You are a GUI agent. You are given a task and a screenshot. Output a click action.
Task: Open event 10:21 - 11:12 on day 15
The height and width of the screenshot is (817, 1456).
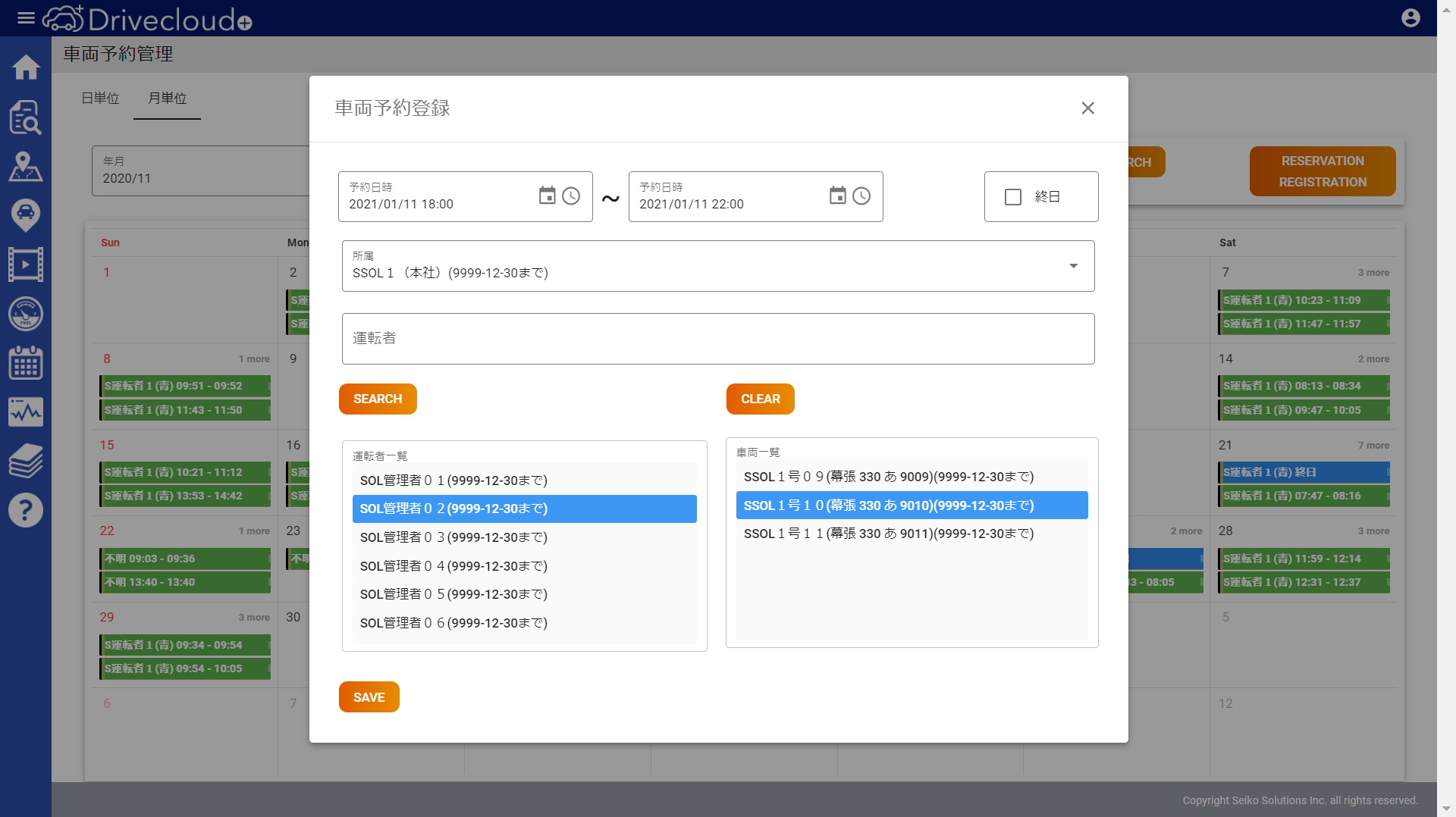(x=185, y=472)
